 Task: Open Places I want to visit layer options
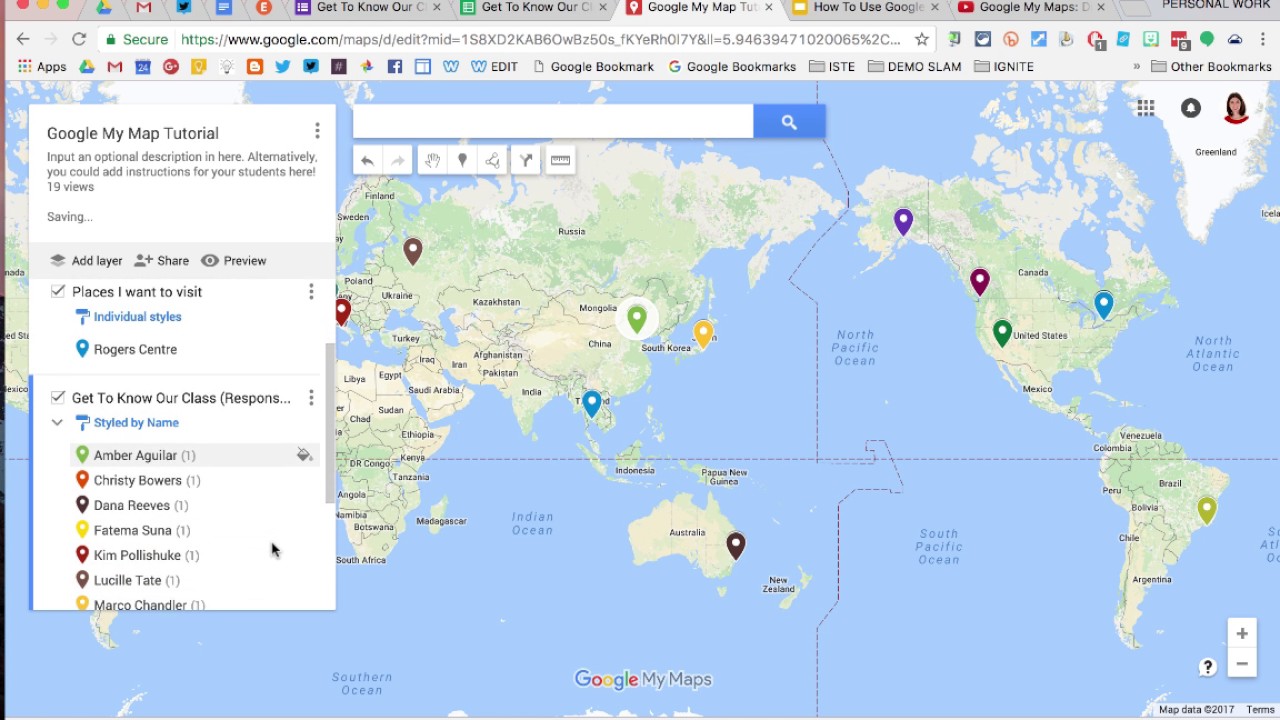tap(311, 291)
